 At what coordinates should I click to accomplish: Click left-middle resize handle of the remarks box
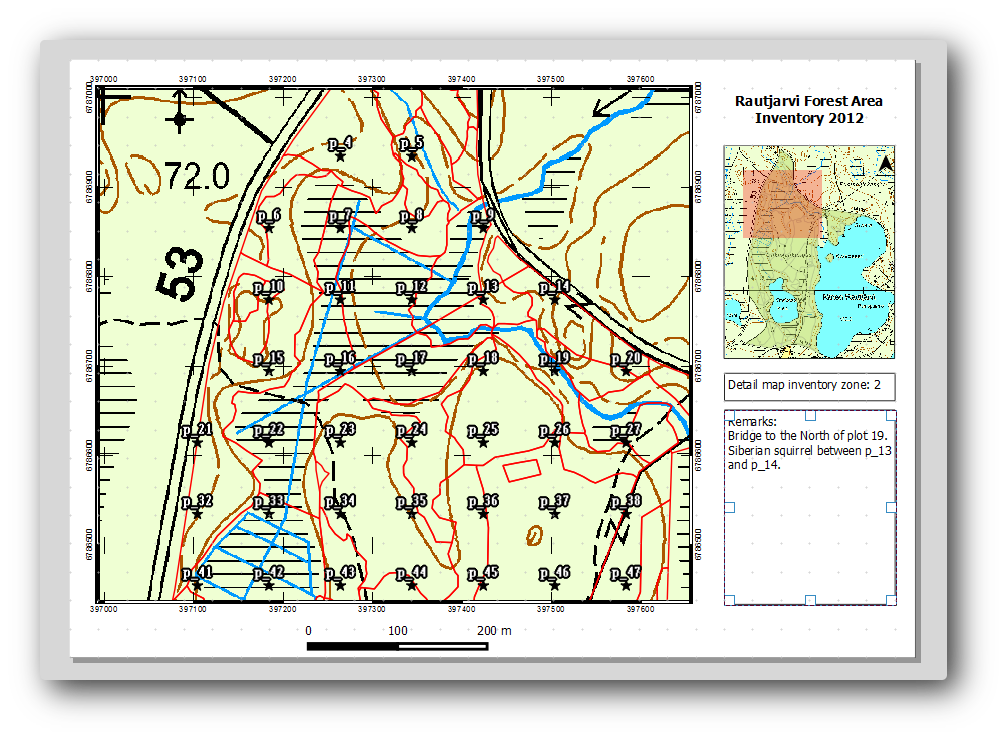point(729,507)
